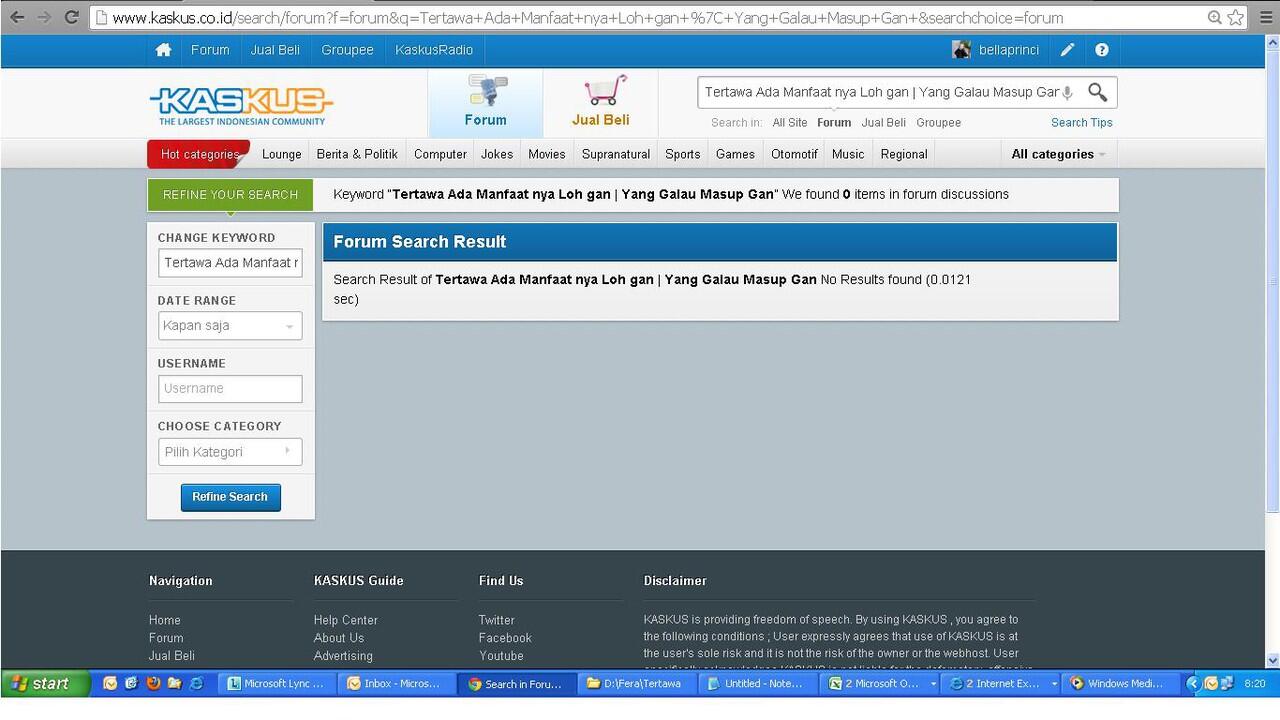Viewport: 1280px width, 720px height.
Task: Click the KASKUS logo
Action: (241, 105)
